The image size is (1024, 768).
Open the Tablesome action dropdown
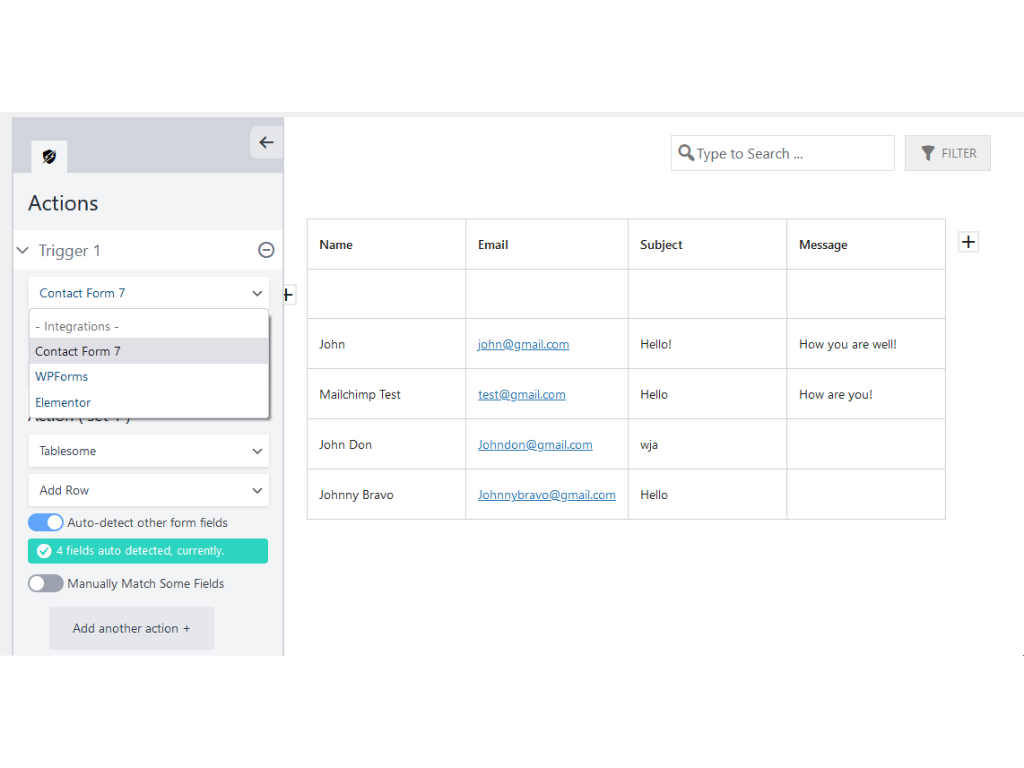click(x=148, y=451)
